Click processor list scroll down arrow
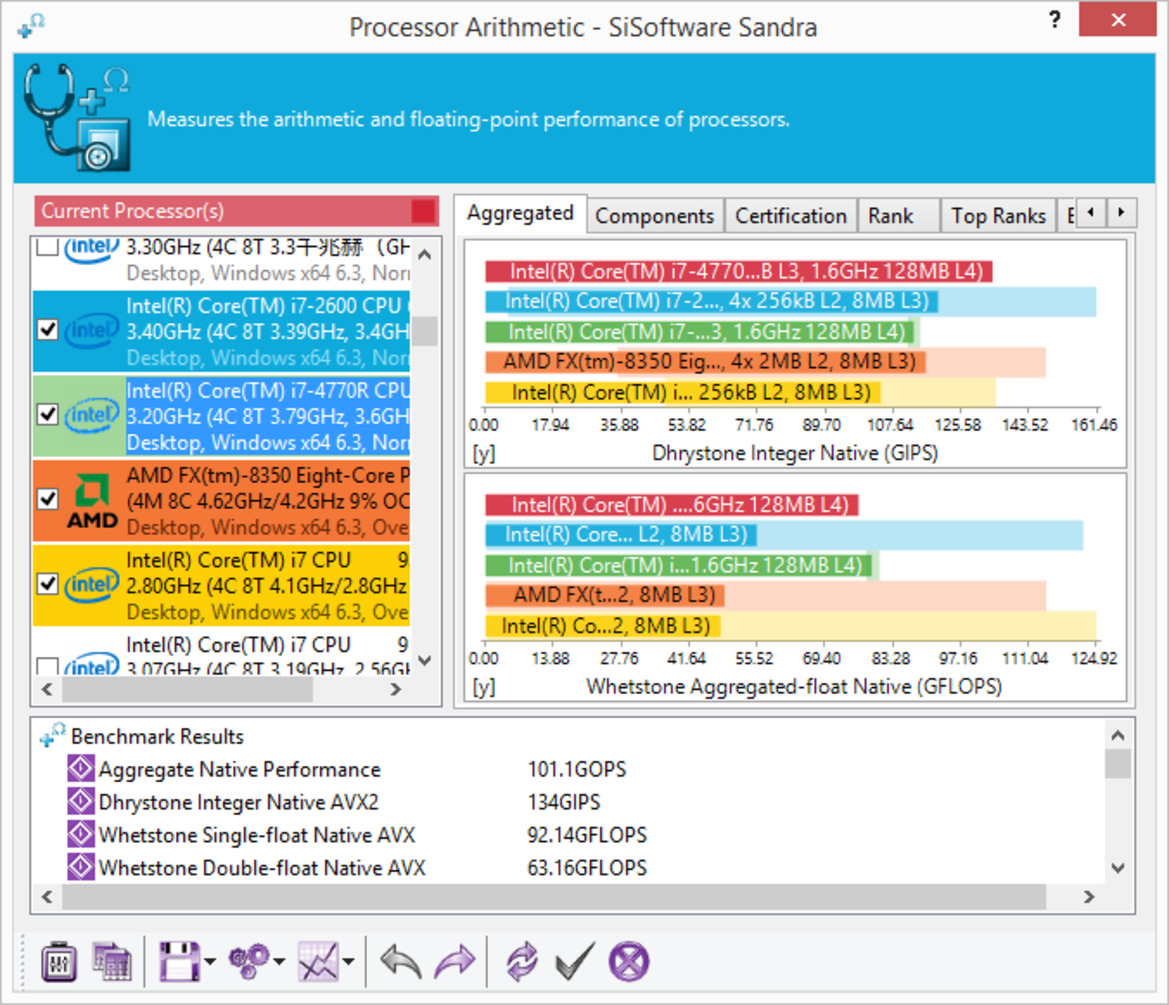The width and height of the screenshot is (1169, 1005). coord(425,661)
